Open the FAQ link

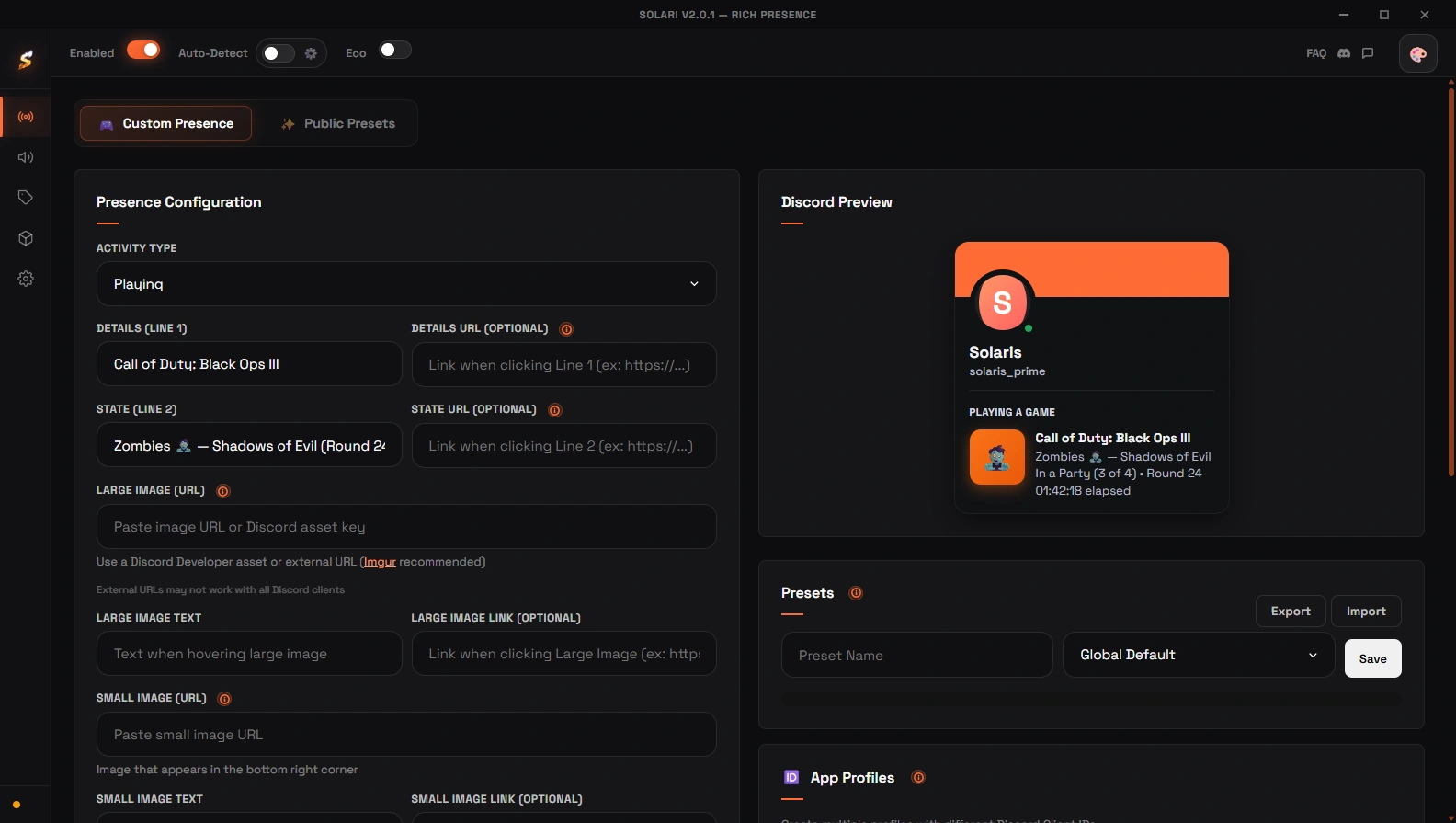[1316, 53]
